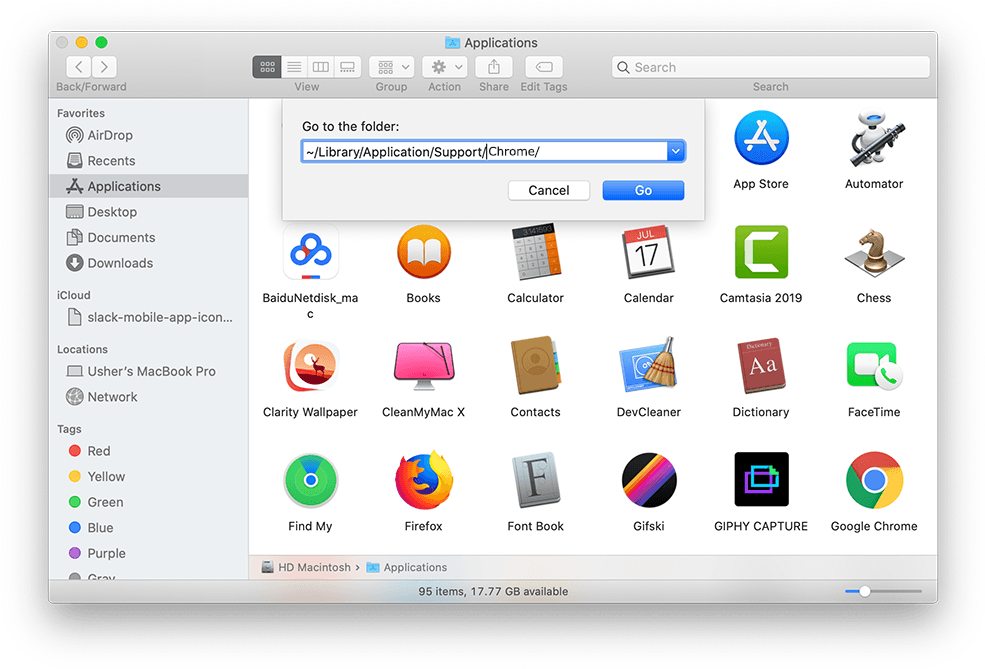Select Downloads in the sidebar
Screen dimensions: 985x669
pos(119,263)
